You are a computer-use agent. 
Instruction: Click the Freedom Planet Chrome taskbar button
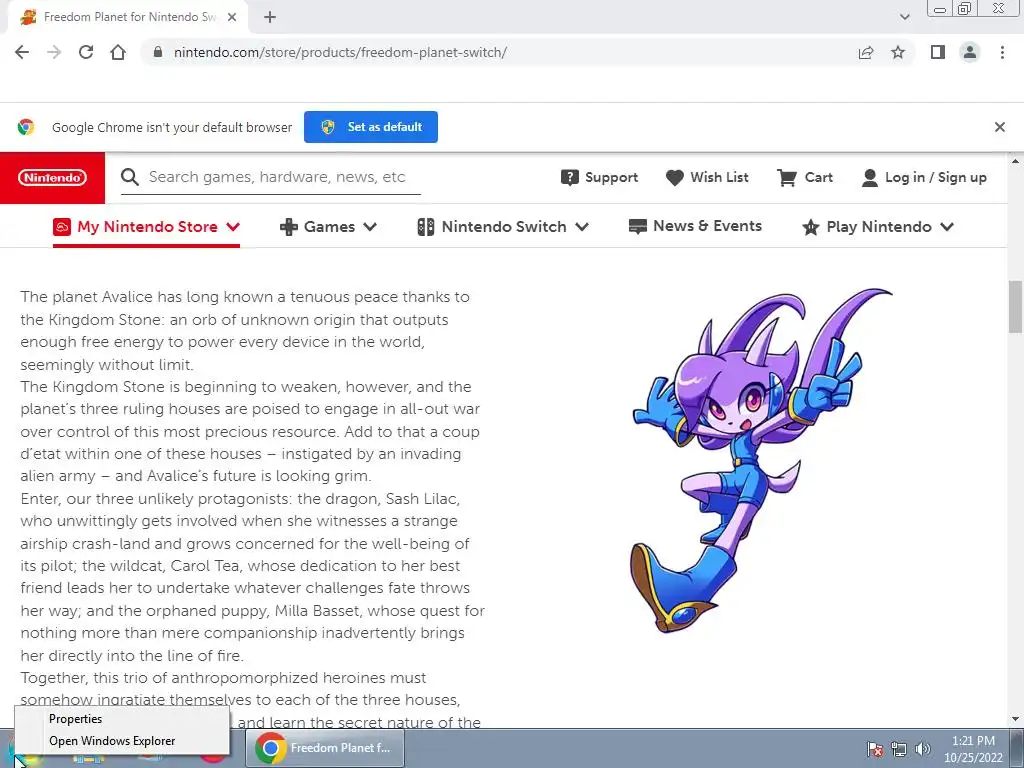[325, 748]
